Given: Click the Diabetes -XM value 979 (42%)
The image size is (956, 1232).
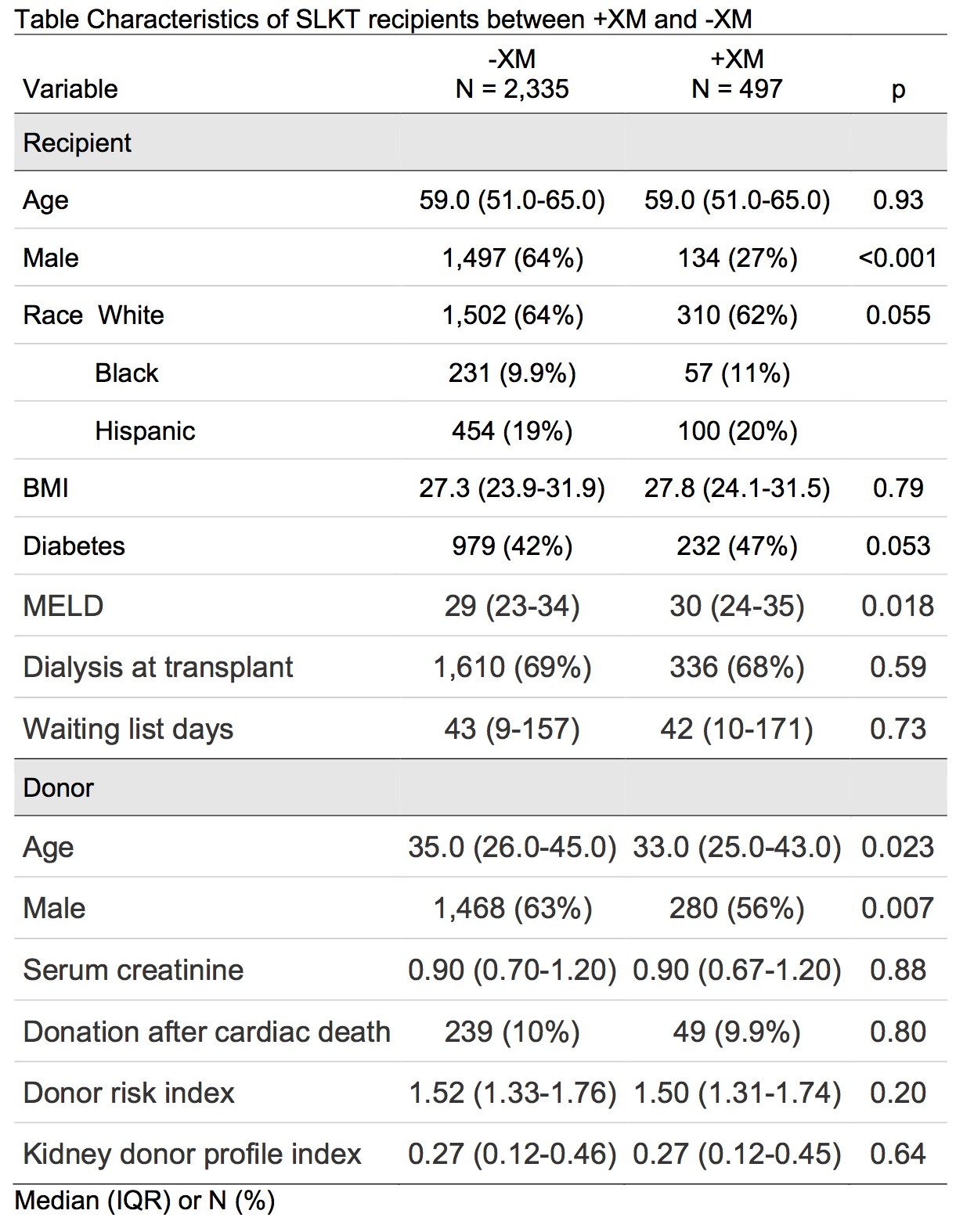Looking at the screenshot, I should [512, 546].
